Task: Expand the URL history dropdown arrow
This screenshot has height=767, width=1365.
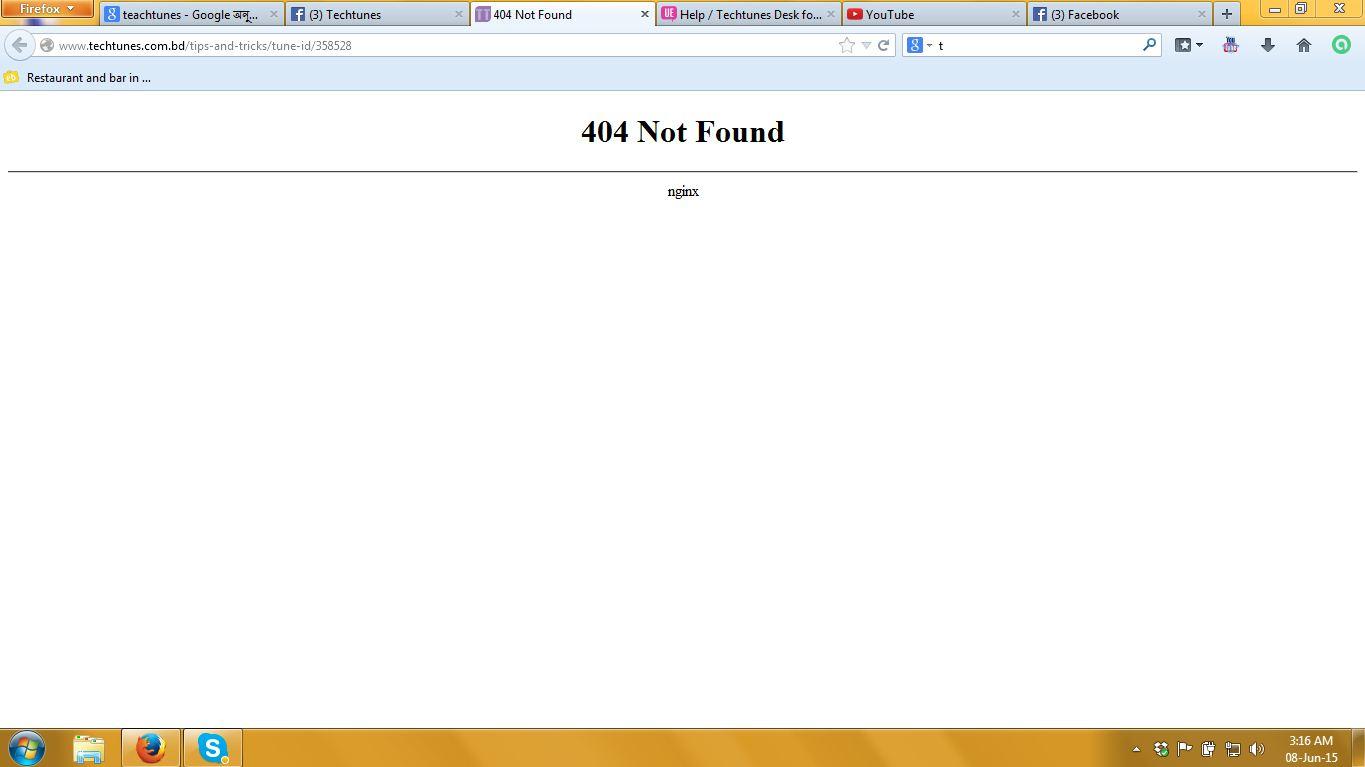Action: pyautogui.click(x=866, y=45)
